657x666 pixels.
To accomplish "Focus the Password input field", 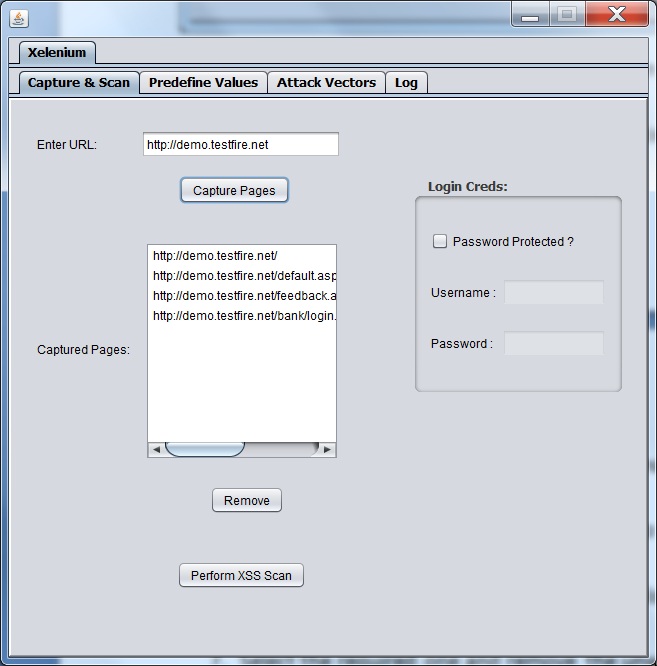I will tap(553, 344).
